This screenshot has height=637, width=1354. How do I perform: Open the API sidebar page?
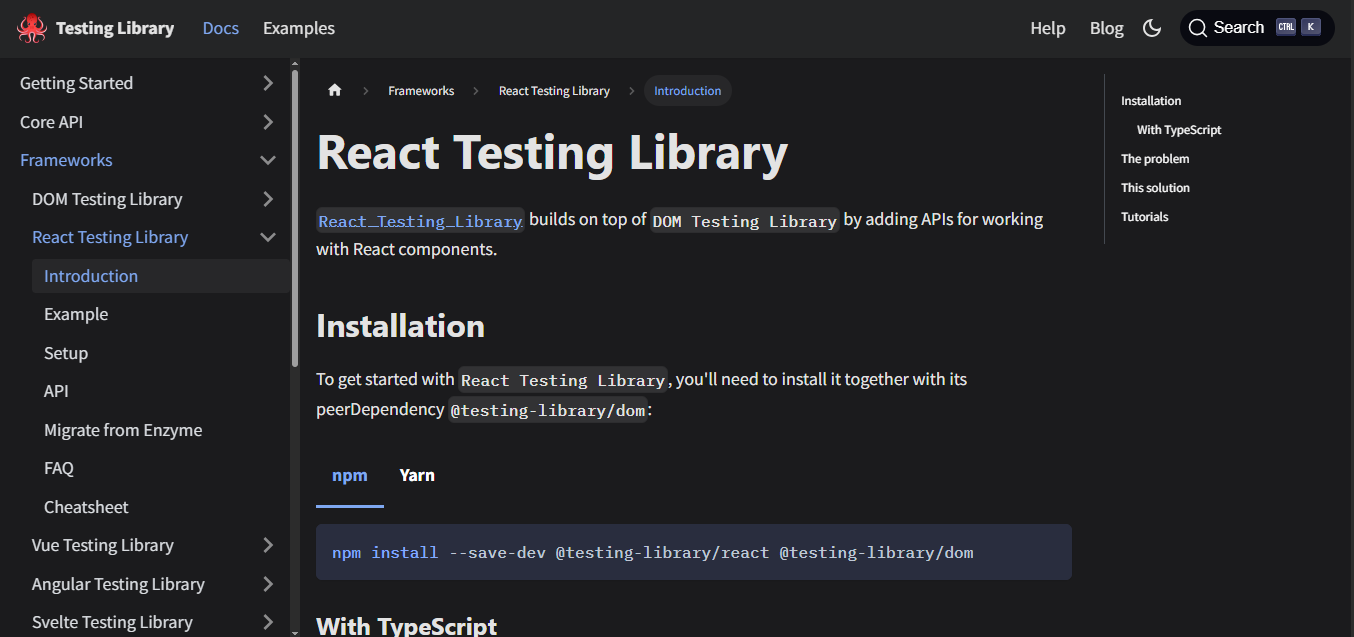point(56,391)
